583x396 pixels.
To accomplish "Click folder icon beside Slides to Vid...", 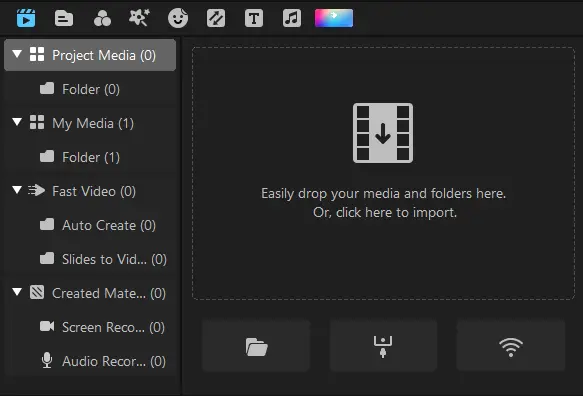I will [x=47, y=258].
